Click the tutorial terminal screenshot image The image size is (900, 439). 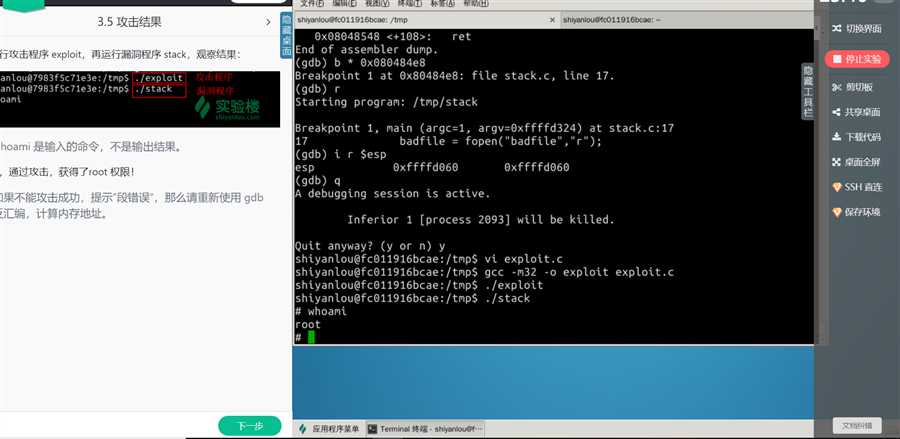(140, 99)
